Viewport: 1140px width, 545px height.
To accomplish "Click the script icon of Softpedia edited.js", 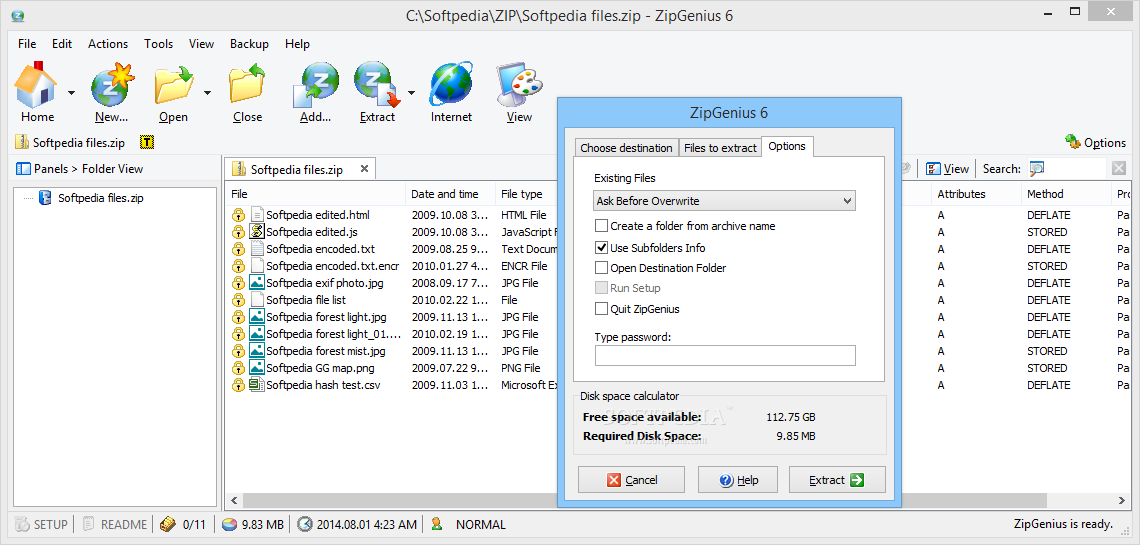I will 256,232.
